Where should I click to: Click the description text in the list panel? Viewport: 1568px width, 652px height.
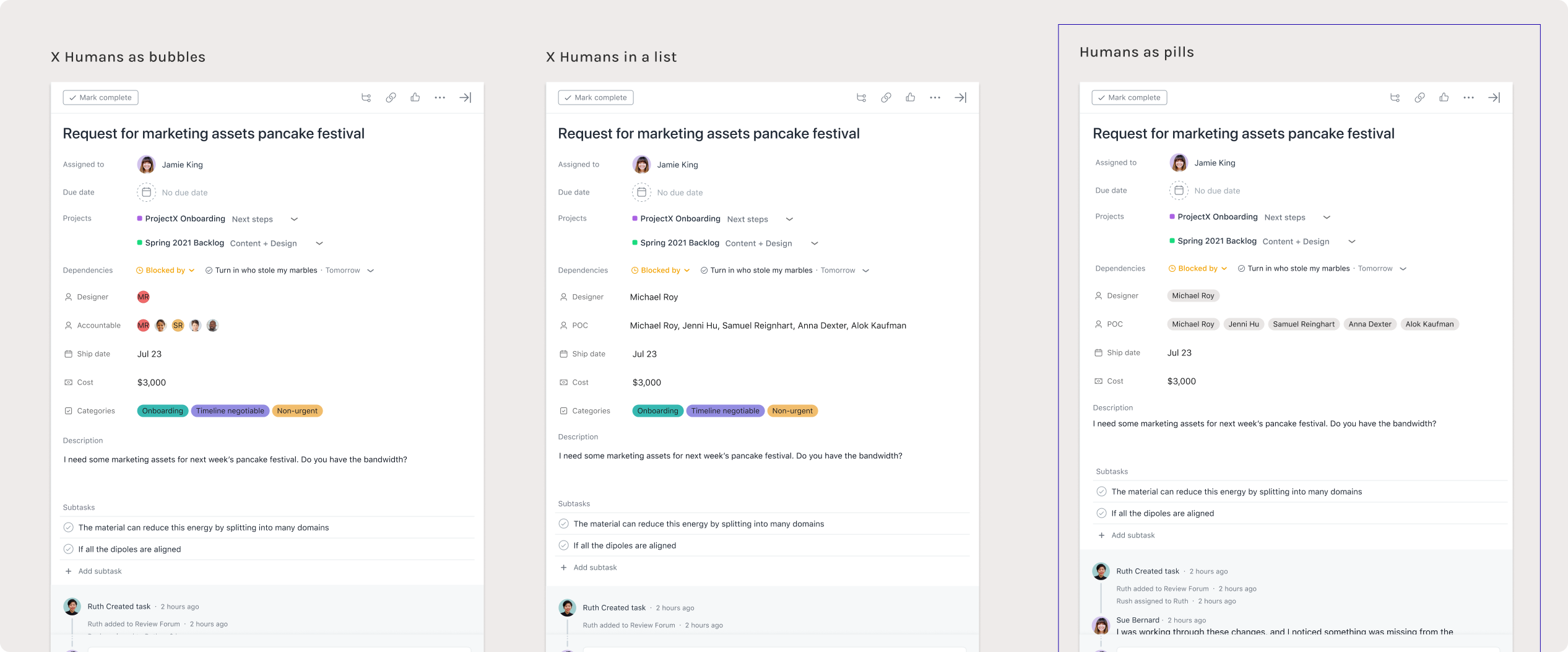pos(730,456)
